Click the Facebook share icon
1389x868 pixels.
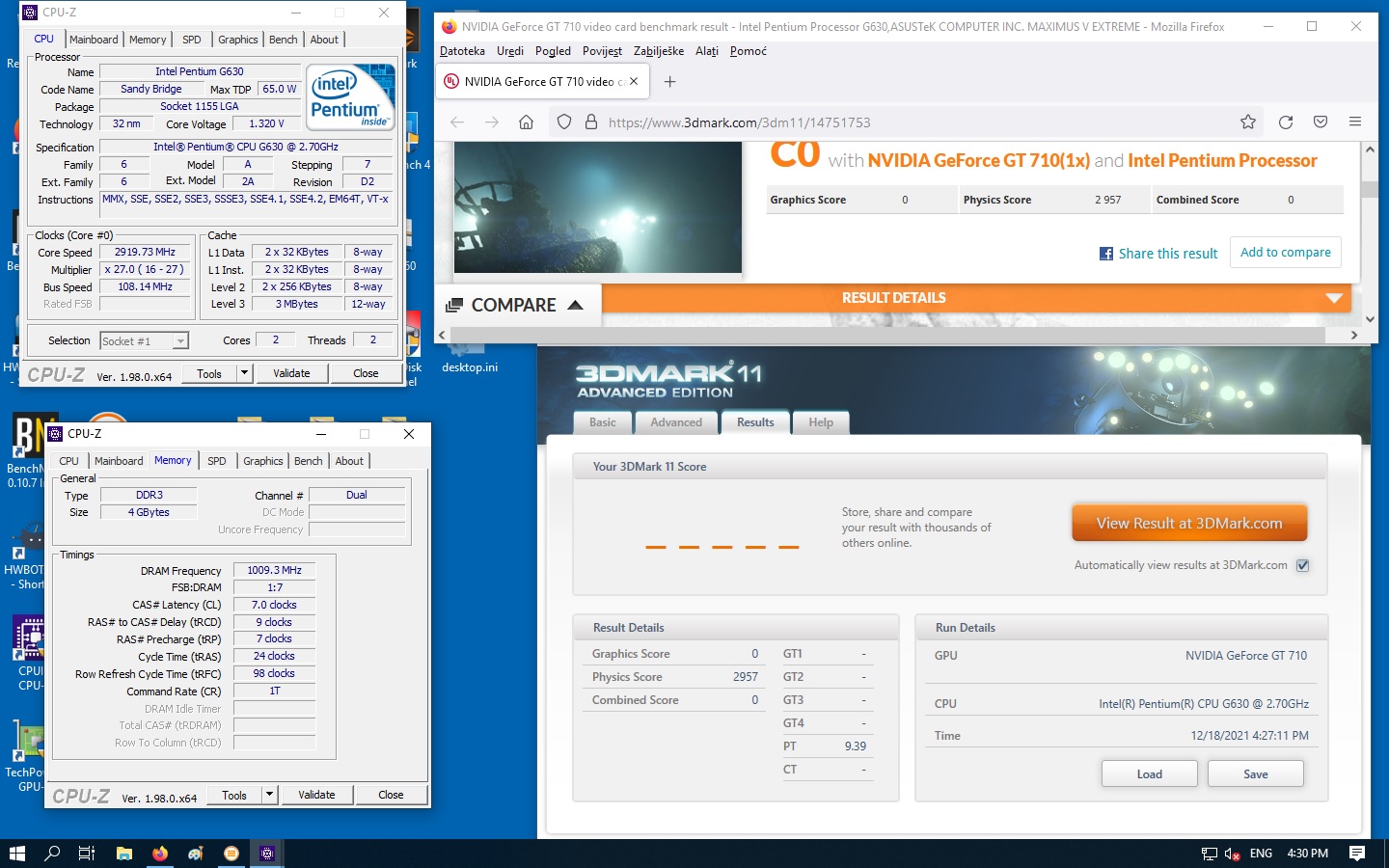tap(1106, 254)
